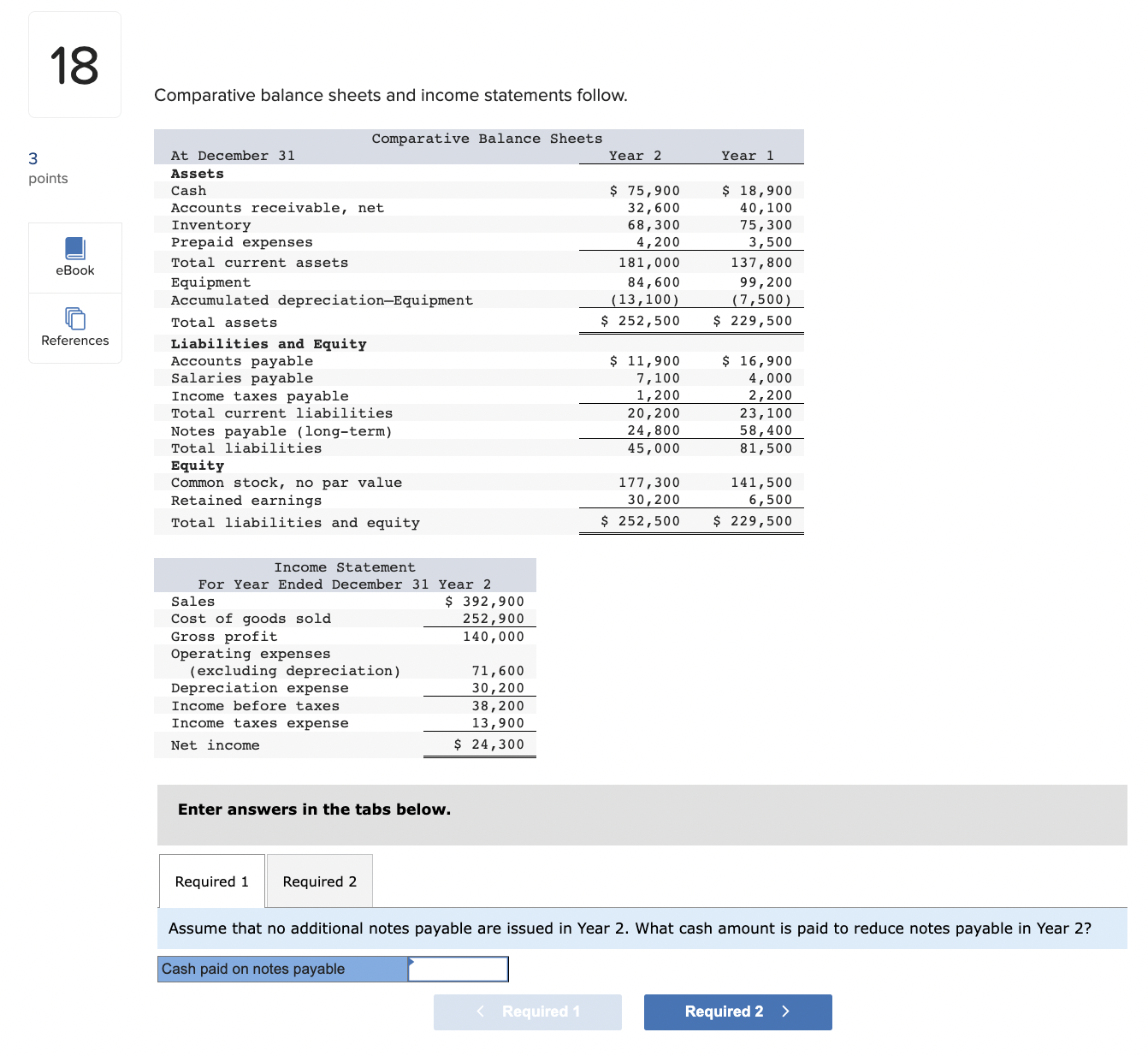
Task: Click the Enter answers in the tabs below banner
Action: (x=314, y=810)
